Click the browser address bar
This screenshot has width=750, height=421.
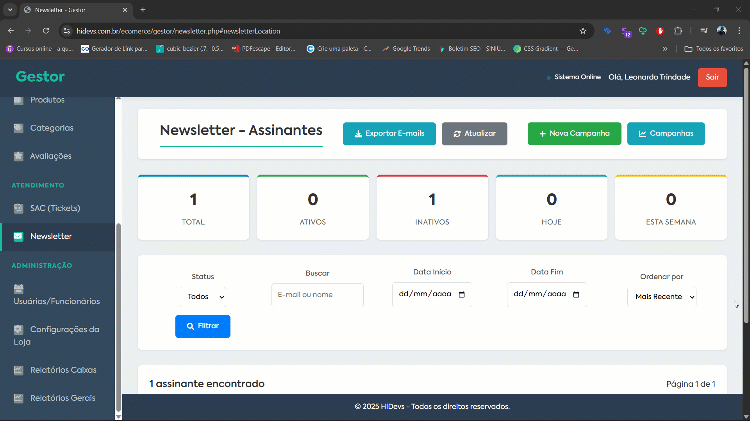click(x=325, y=31)
